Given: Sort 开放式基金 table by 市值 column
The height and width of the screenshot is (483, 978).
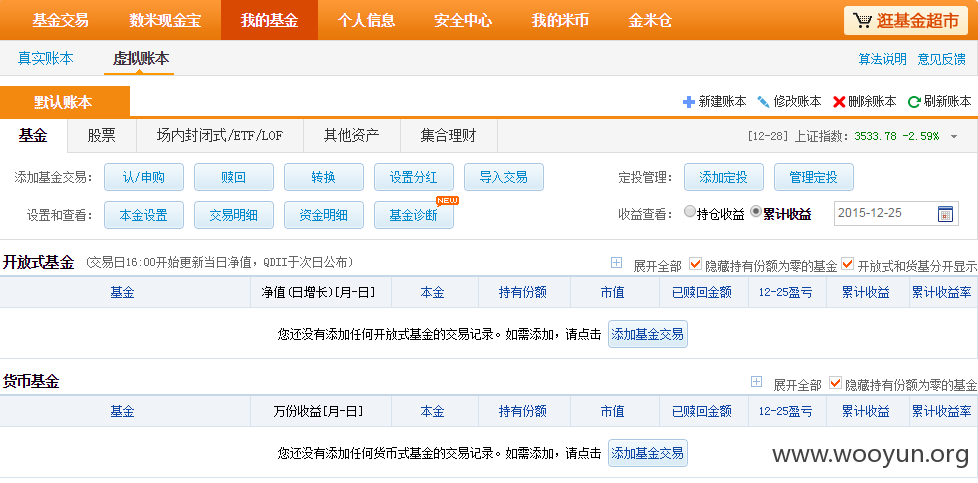Looking at the screenshot, I should [612, 292].
